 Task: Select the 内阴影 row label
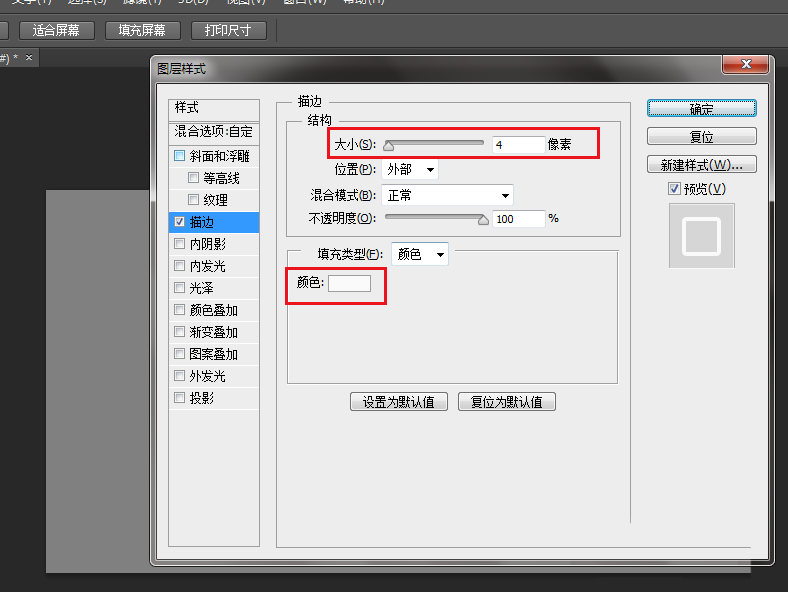[208, 244]
